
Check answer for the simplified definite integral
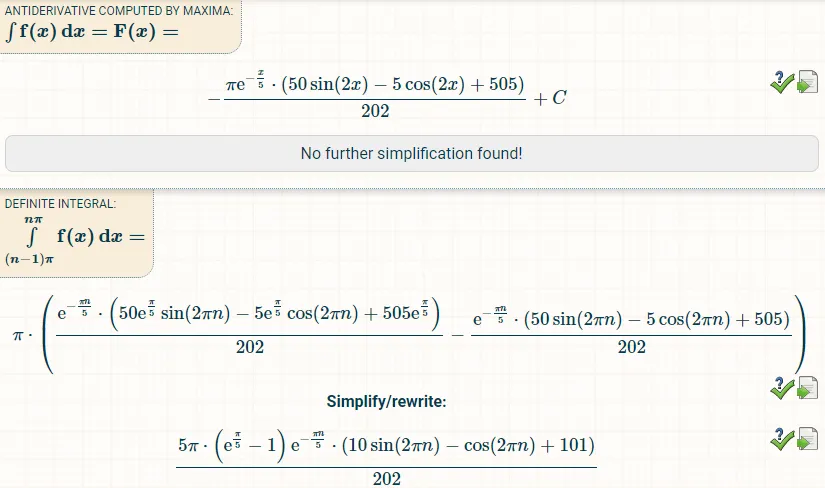tap(782, 440)
